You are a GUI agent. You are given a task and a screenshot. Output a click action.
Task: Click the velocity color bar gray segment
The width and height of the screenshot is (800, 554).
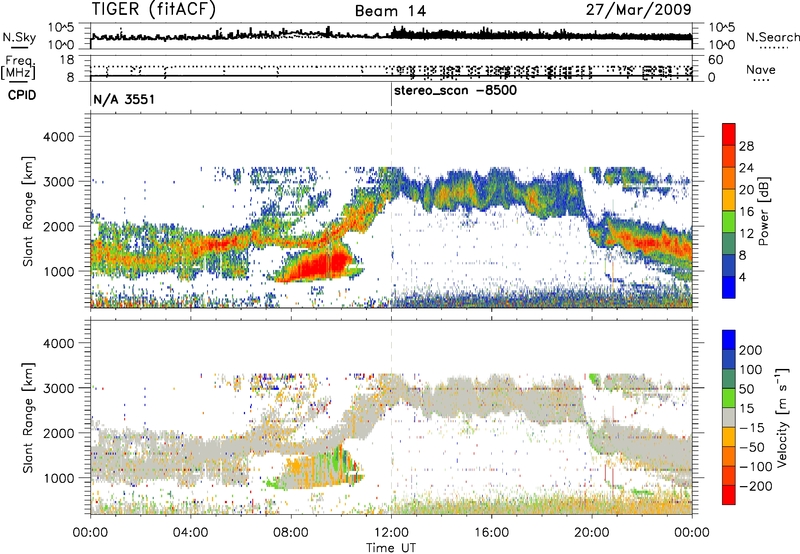pyautogui.click(x=729, y=417)
